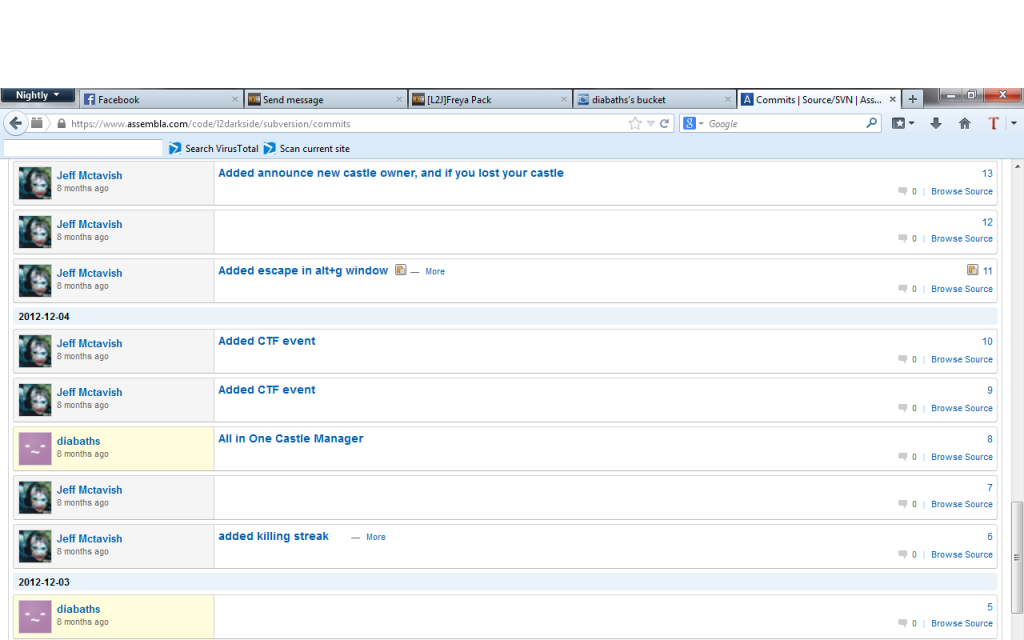Open a new tab with plus button
Viewport: 1024px width, 640px height.
click(x=912, y=99)
